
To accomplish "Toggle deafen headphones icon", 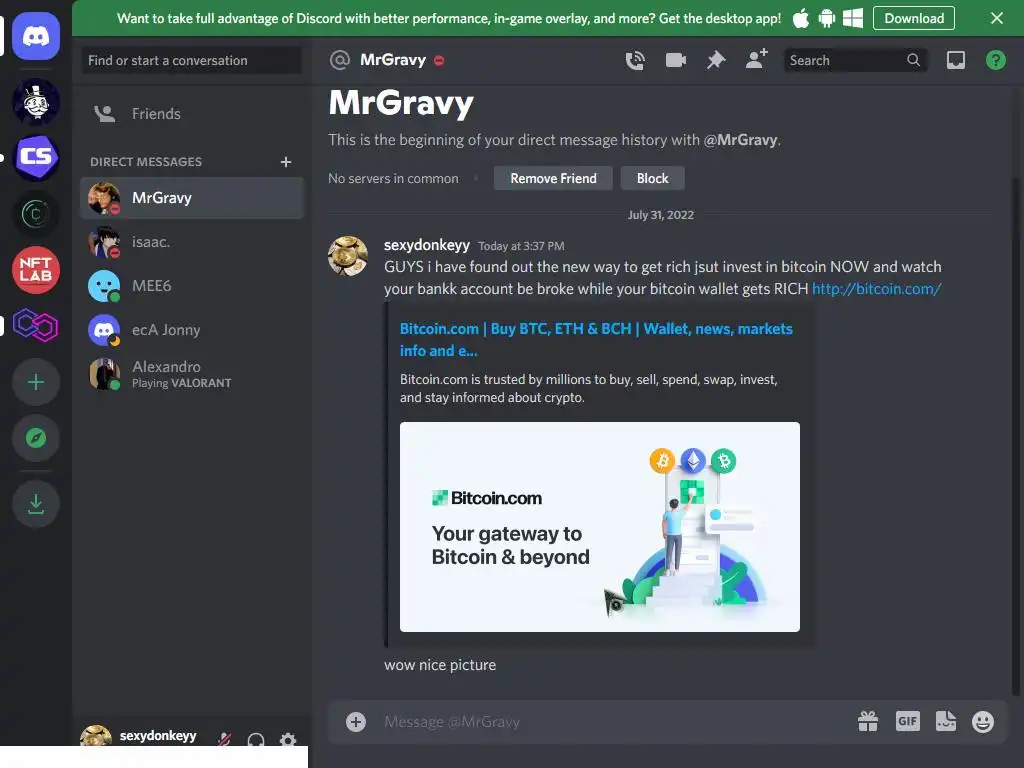I will [x=256, y=739].
